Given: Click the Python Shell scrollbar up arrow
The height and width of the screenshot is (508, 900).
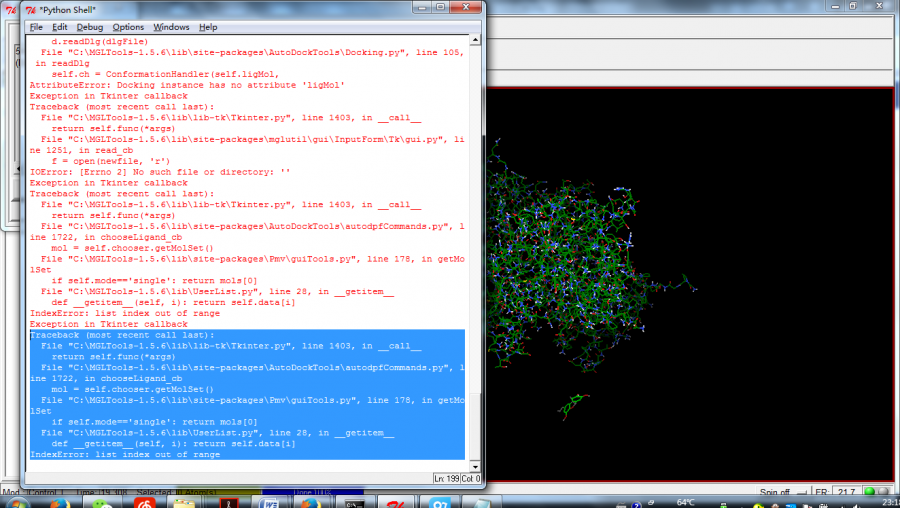Looking at the screenshot, I should pos(475,40).
